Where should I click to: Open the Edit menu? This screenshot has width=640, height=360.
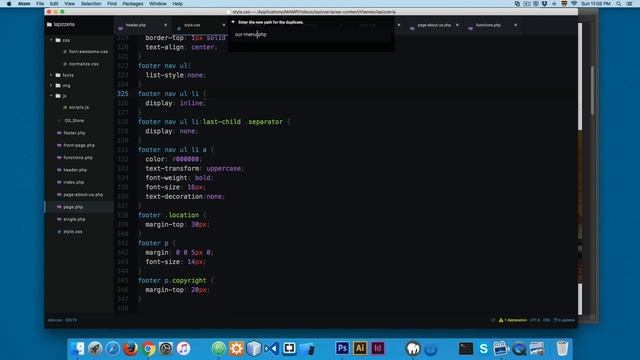point(54,4)
